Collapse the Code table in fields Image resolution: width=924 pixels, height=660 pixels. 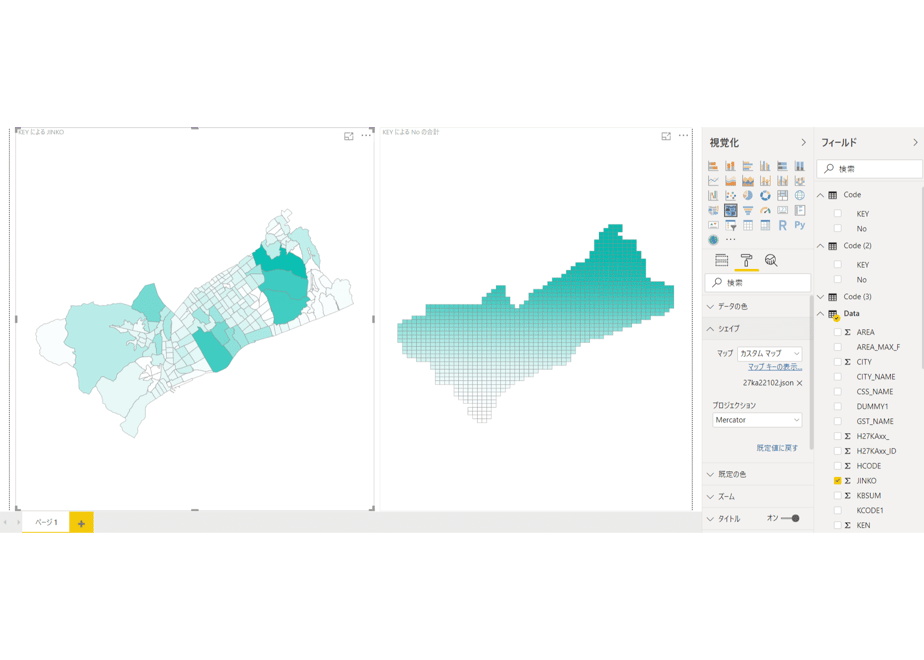point(820,195)
